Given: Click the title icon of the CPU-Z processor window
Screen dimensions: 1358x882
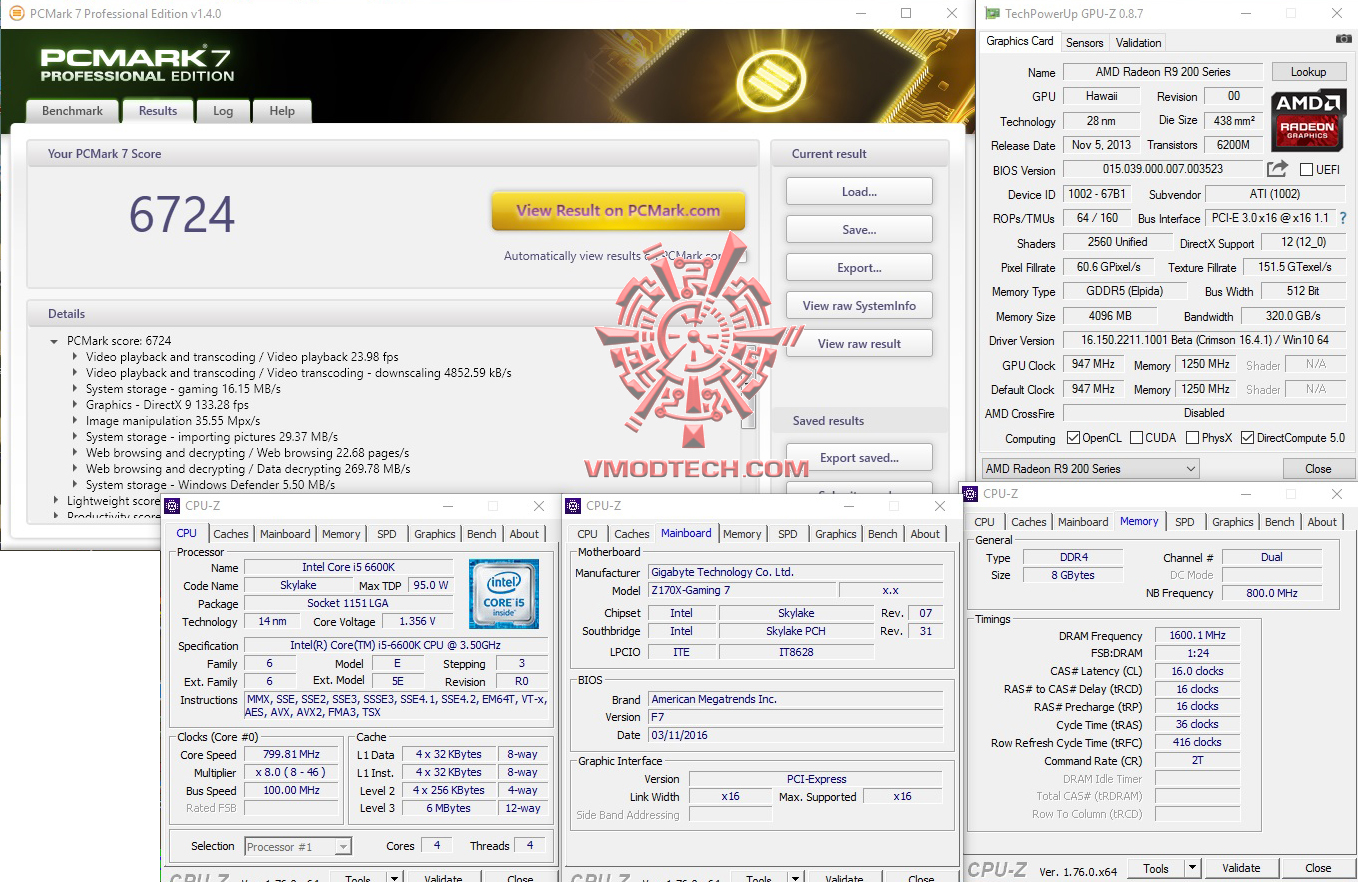Looking at the screenshot, I should click(x=172, y=506).
